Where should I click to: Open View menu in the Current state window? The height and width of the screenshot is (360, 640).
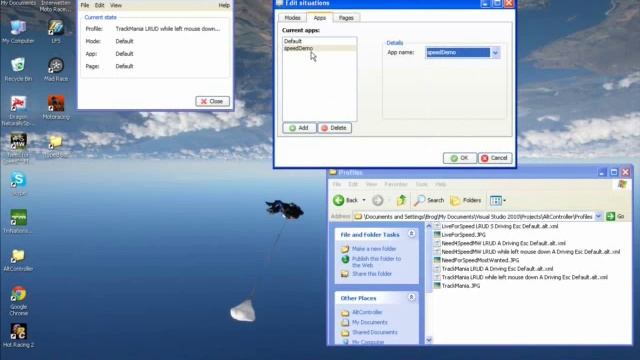click(116, 5)
